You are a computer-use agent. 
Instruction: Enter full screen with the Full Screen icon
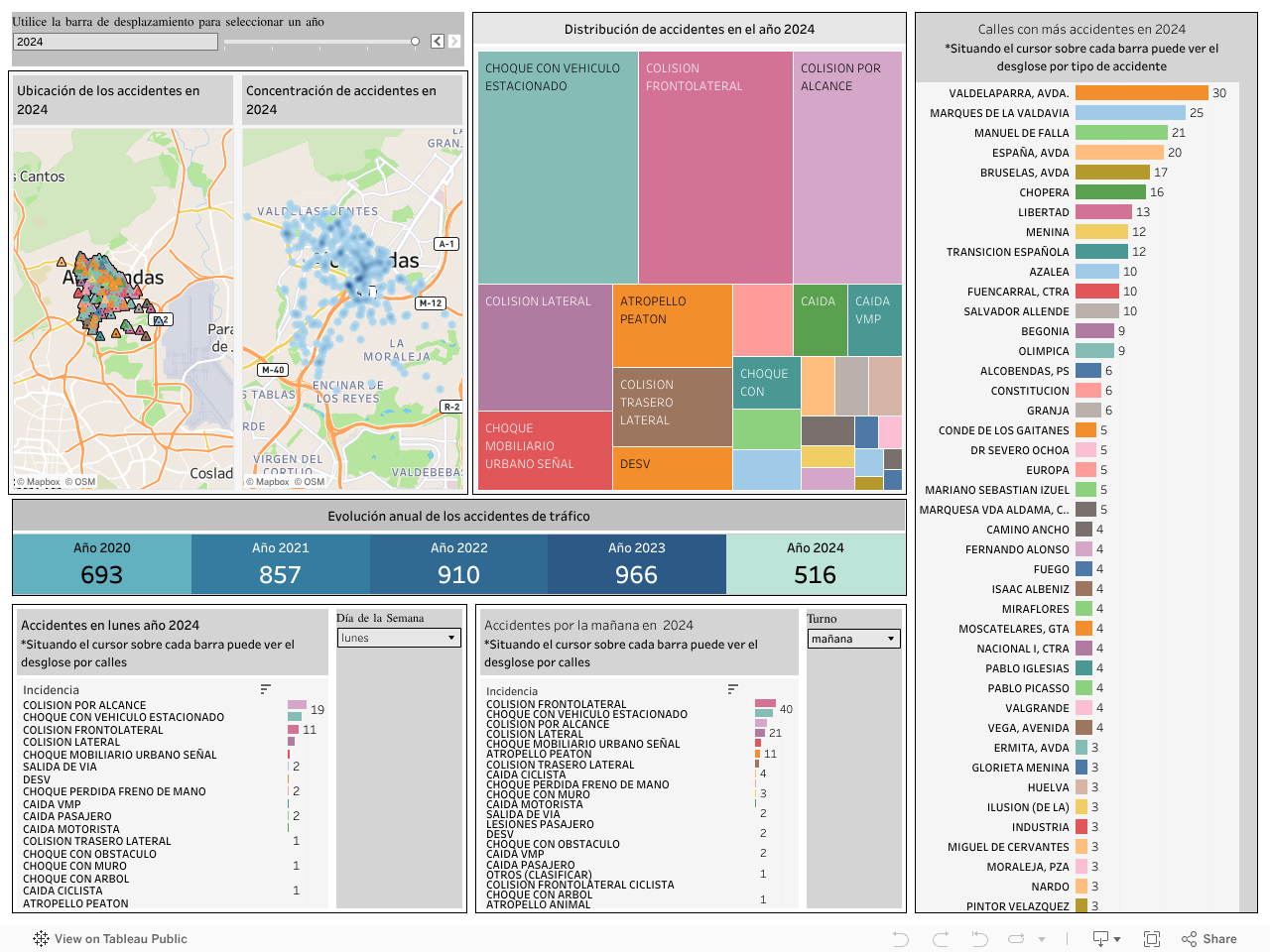pyautogui.click(x=1152, y=939)
